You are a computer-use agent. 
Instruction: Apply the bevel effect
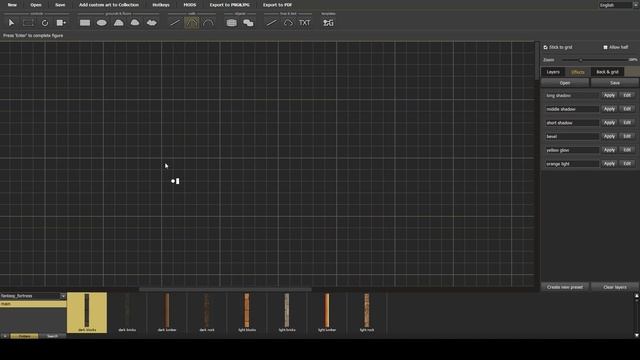click(609, 136)
